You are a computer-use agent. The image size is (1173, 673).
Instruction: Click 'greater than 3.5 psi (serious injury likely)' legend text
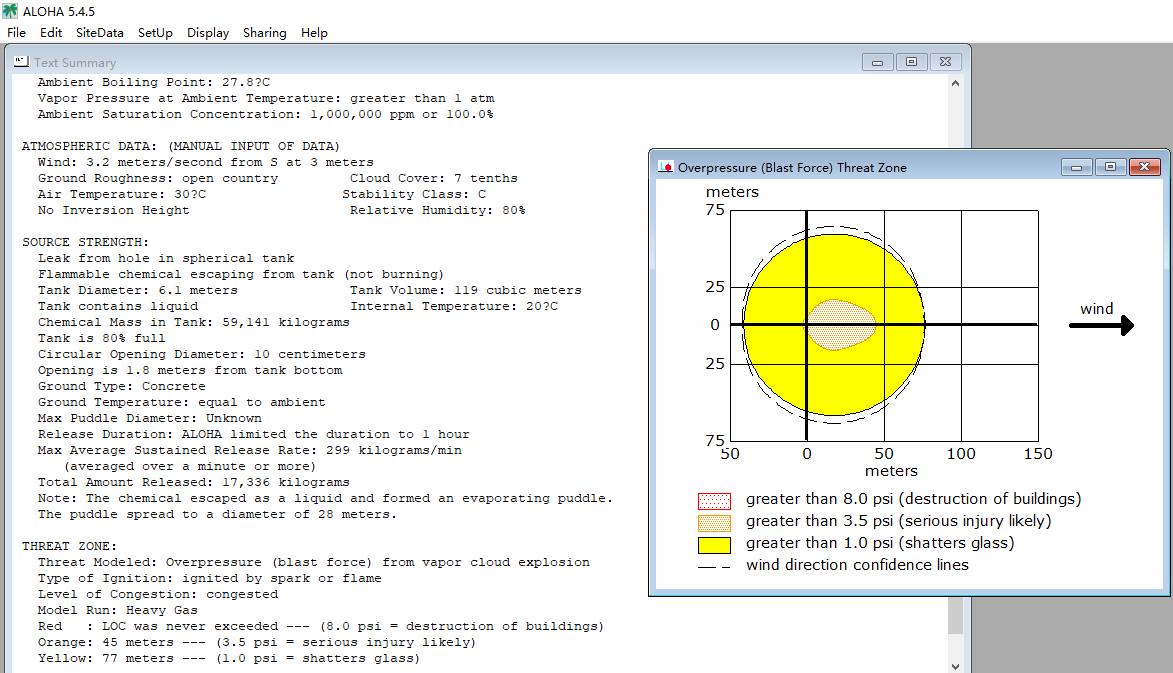[x=898, y=521]
